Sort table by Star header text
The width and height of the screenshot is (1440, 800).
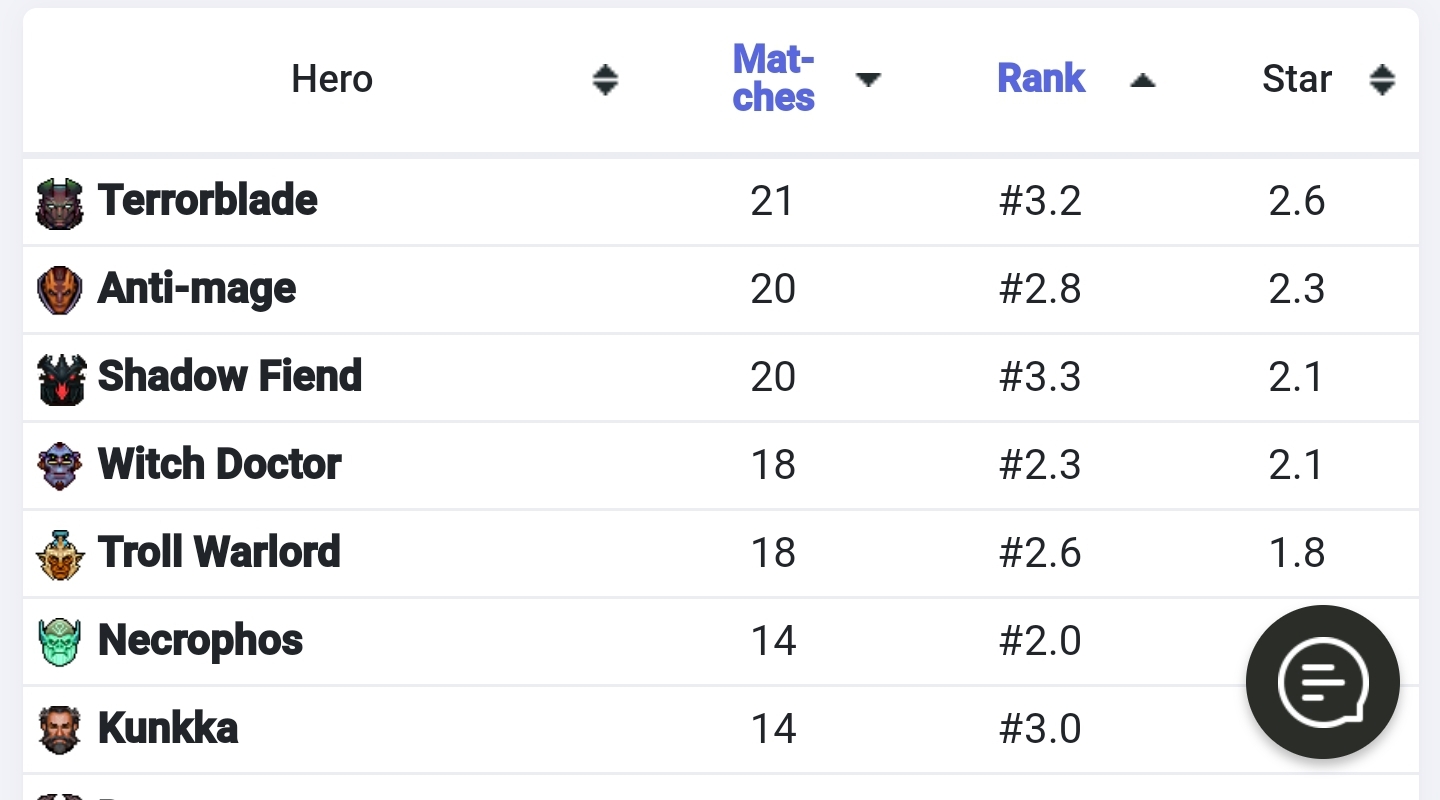click(x=1297, y=80)
